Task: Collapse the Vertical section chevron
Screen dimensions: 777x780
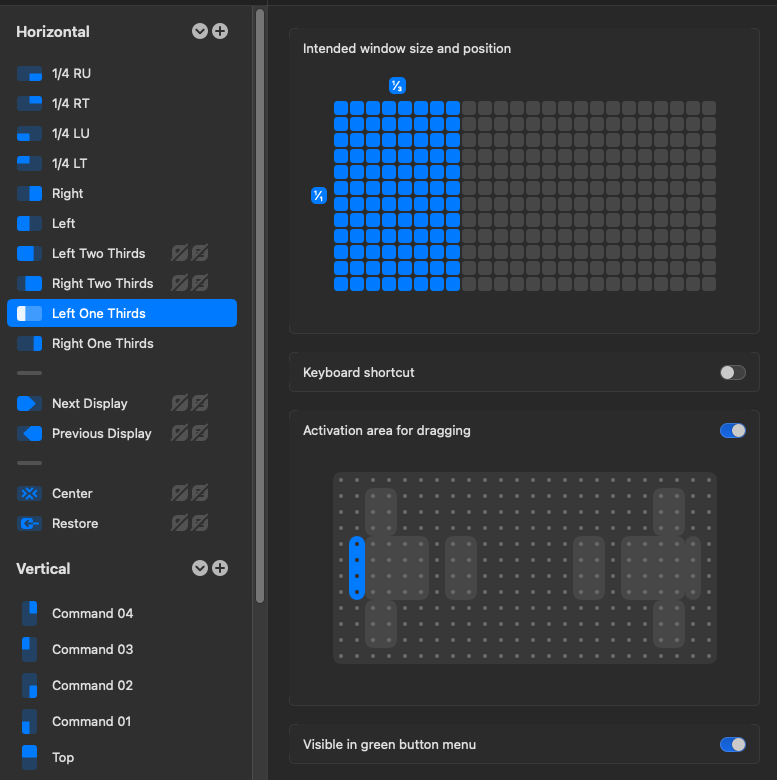Action: click(200, 569)
